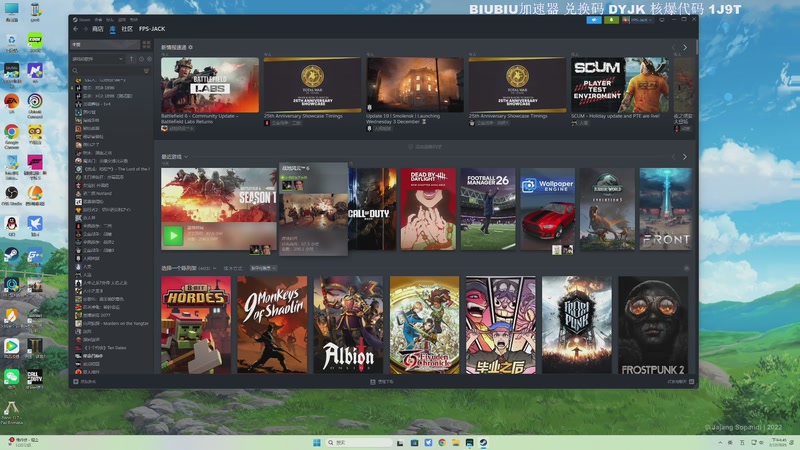Open friends and chat at bottom-right
800x450 pixels.
[681, 382]
